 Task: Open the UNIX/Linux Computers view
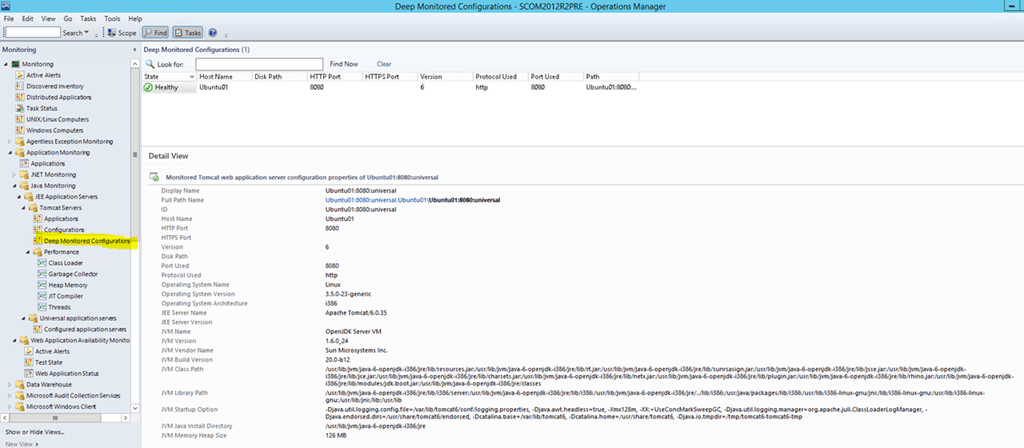[x=57, y=120]
